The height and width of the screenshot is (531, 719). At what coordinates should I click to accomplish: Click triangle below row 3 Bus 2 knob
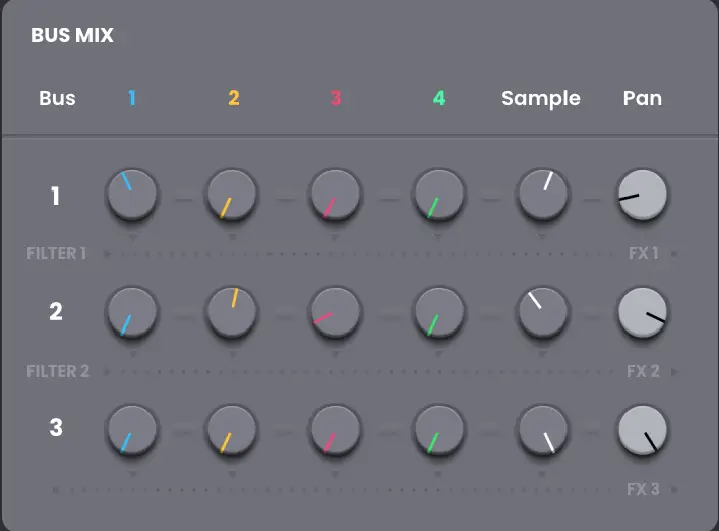tap(232, 474)
